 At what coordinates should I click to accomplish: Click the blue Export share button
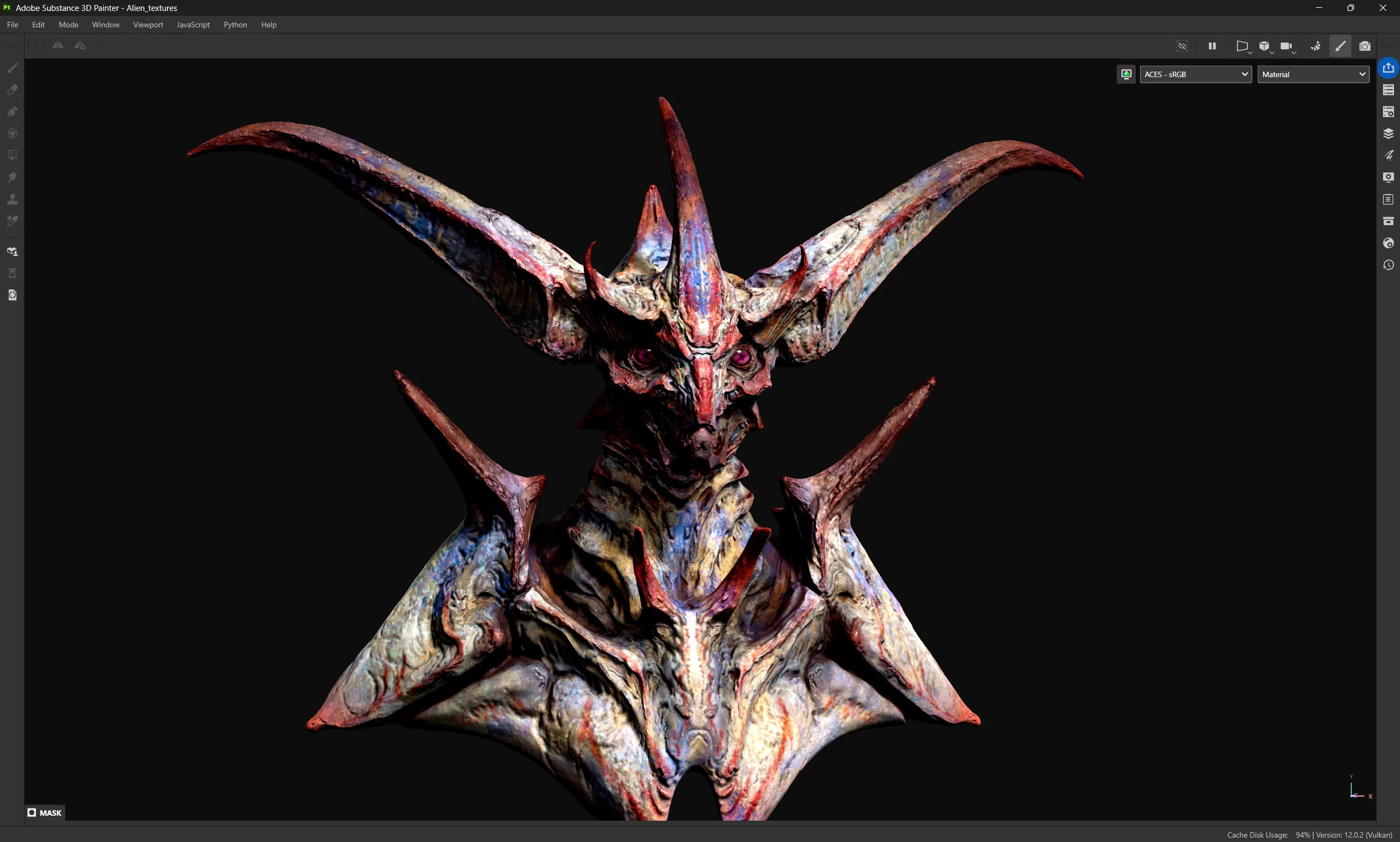coord(1388,68)
